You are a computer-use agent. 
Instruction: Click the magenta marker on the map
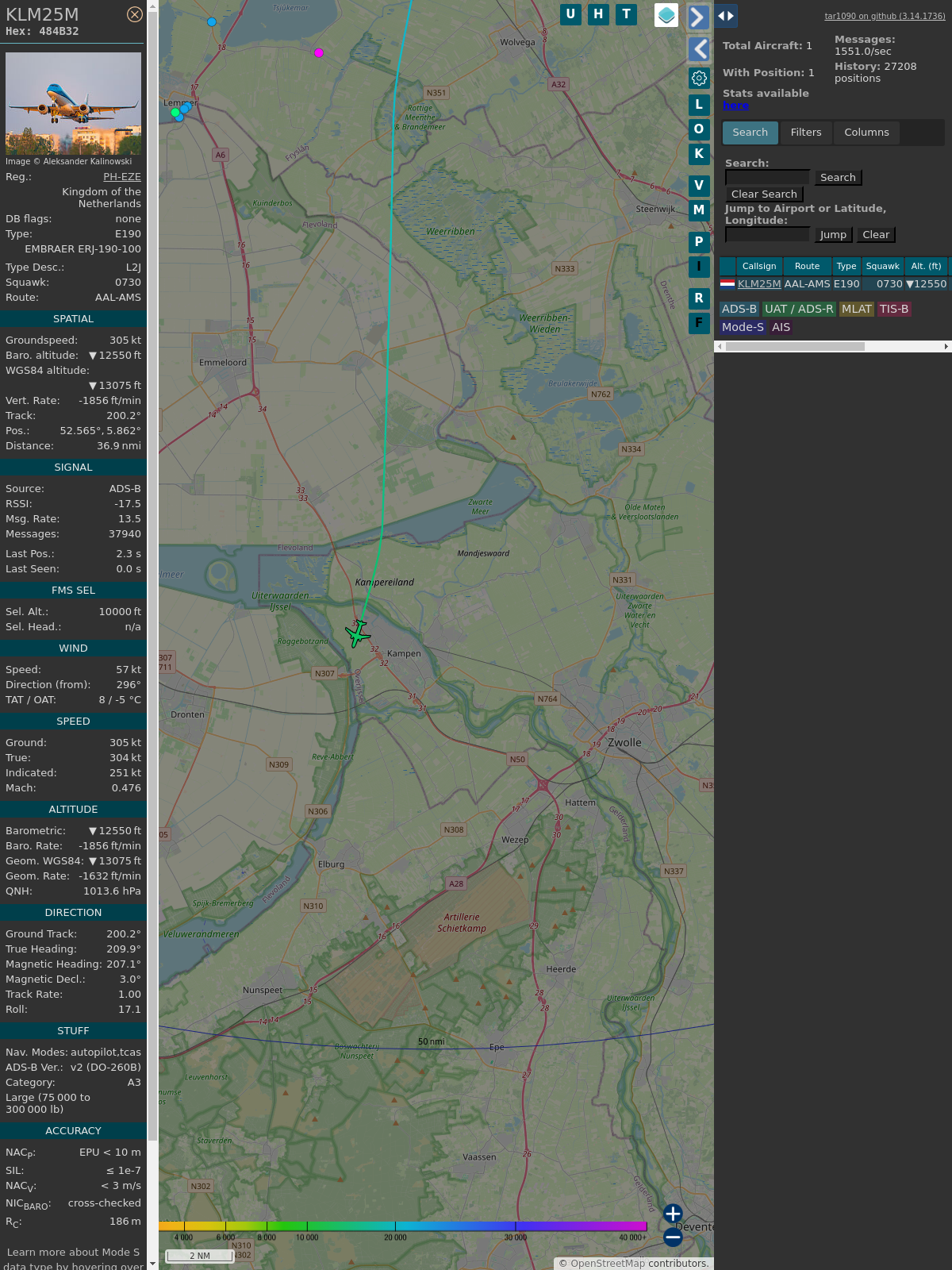tap(319, 53)
